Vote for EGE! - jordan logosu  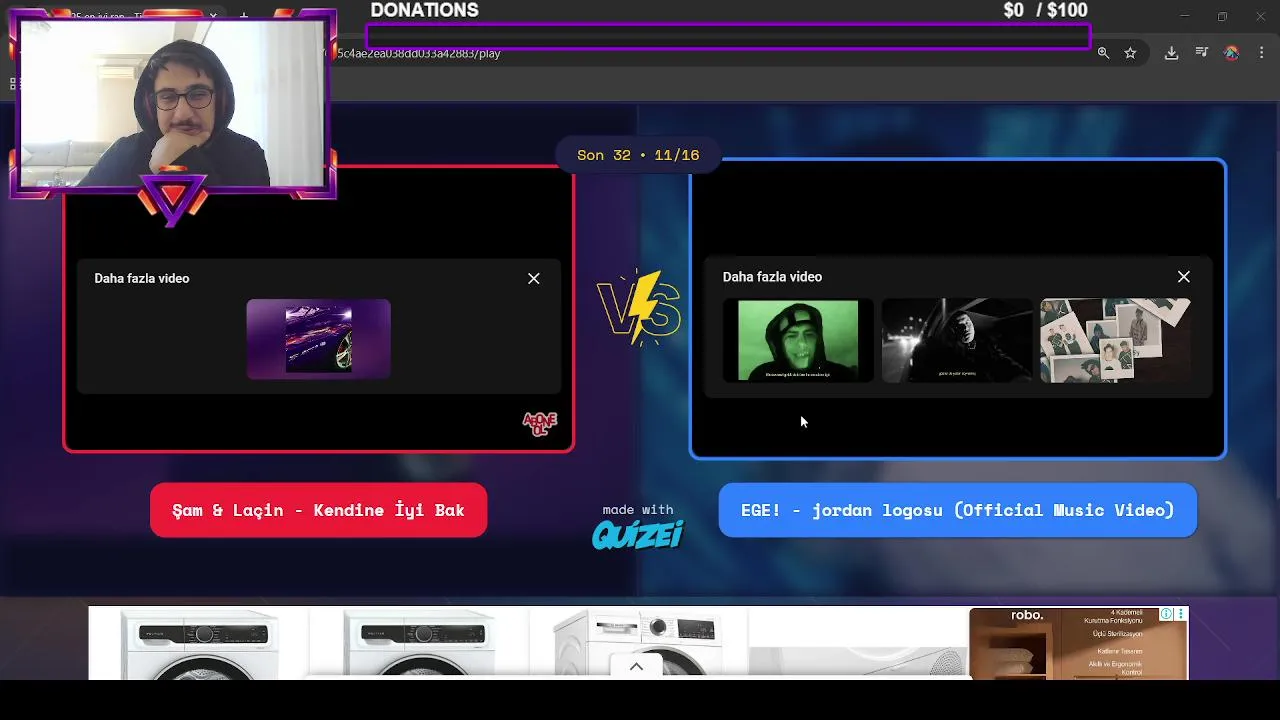(x=957, y=510)
